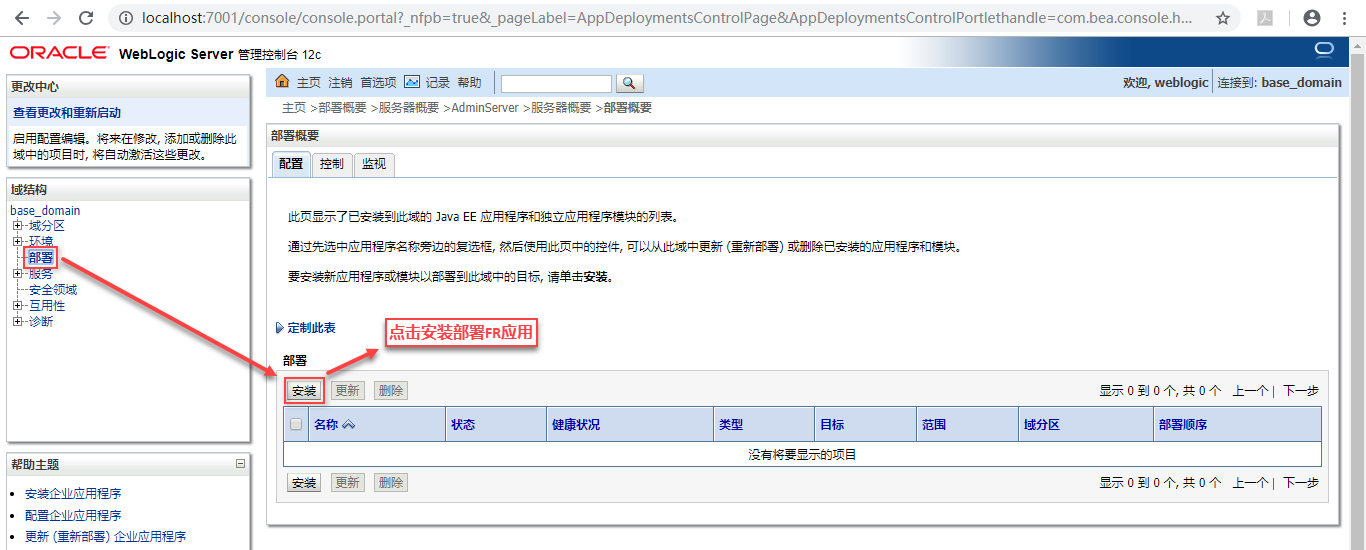This screenshot has height=550, width=1366.
Task: Open the 部署 tree item
Action: point(41,258)
